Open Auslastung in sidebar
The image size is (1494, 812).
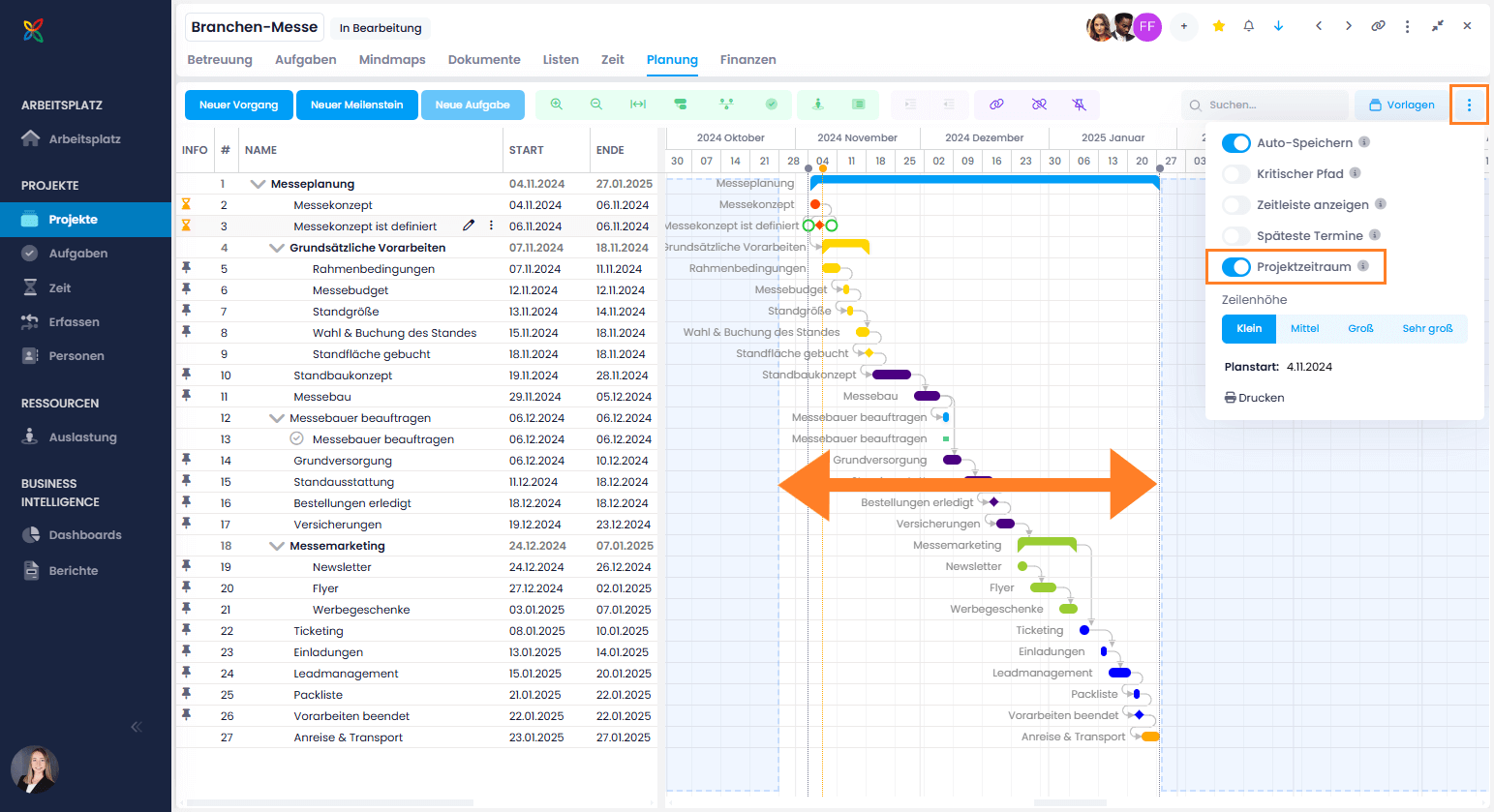85,437
